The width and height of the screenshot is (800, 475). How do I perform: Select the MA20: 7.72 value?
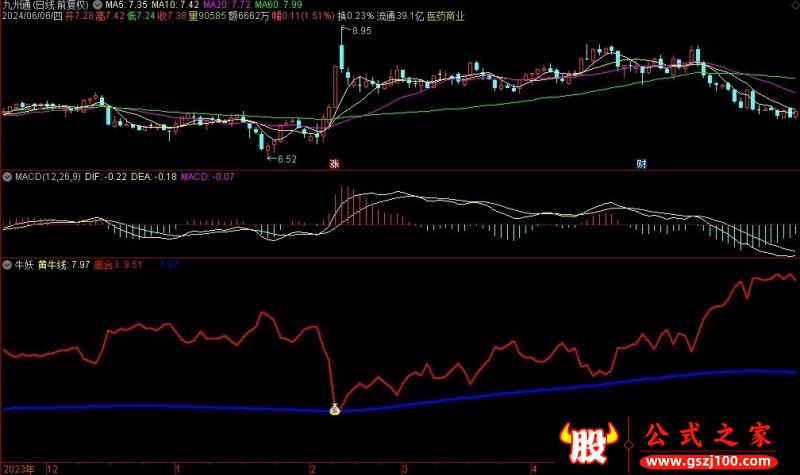pos(227,5)
